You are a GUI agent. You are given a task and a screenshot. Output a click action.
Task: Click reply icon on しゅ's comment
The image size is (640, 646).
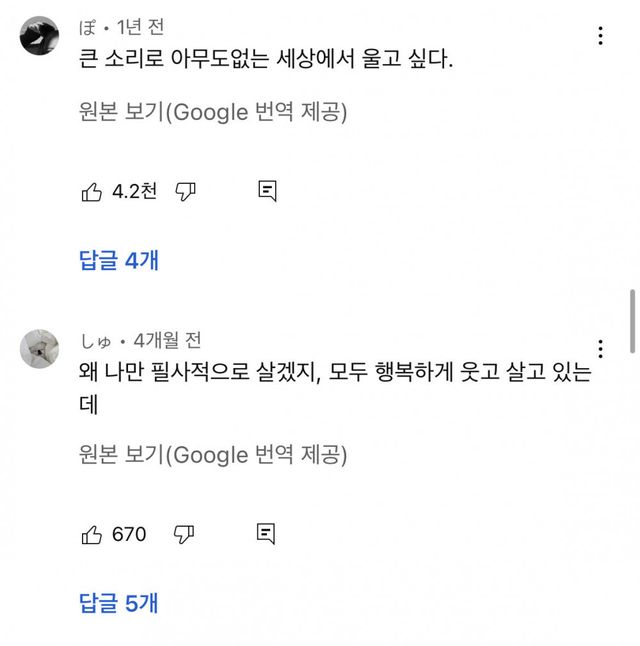point(267,534)
